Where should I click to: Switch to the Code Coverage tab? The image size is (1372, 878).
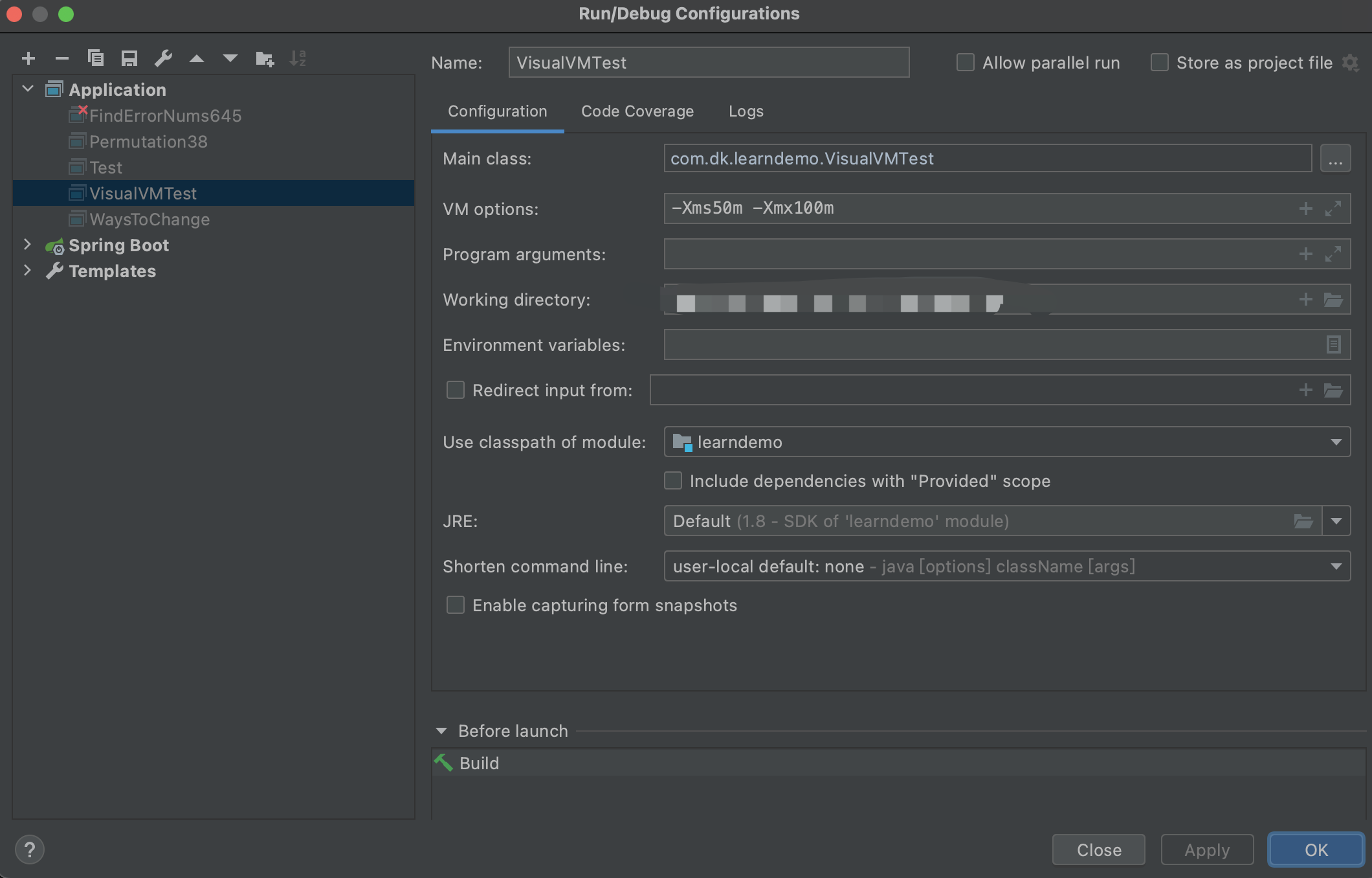pos(637,111)
